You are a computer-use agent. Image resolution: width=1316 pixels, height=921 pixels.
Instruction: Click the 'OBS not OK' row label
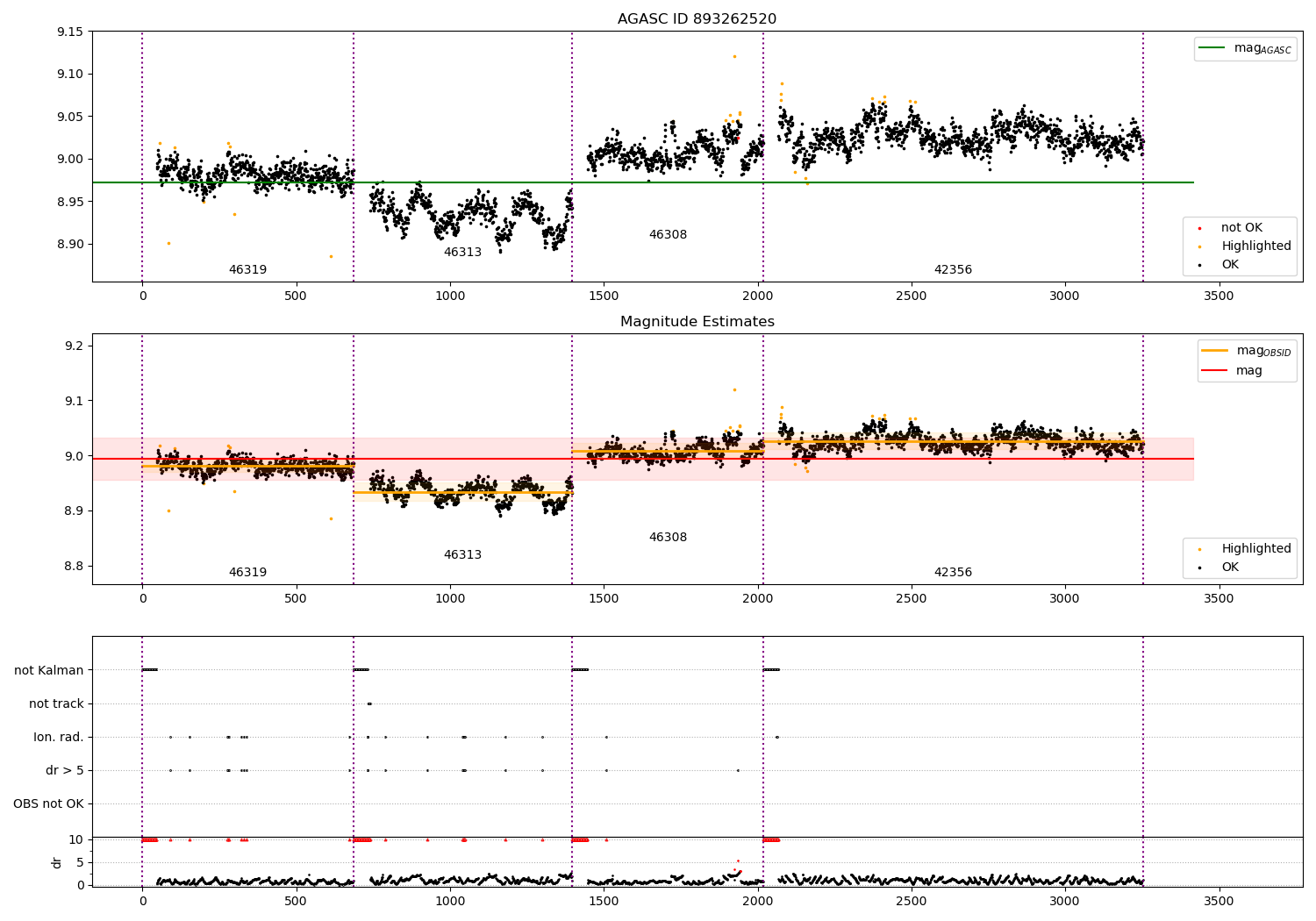(x=48, y=803)
